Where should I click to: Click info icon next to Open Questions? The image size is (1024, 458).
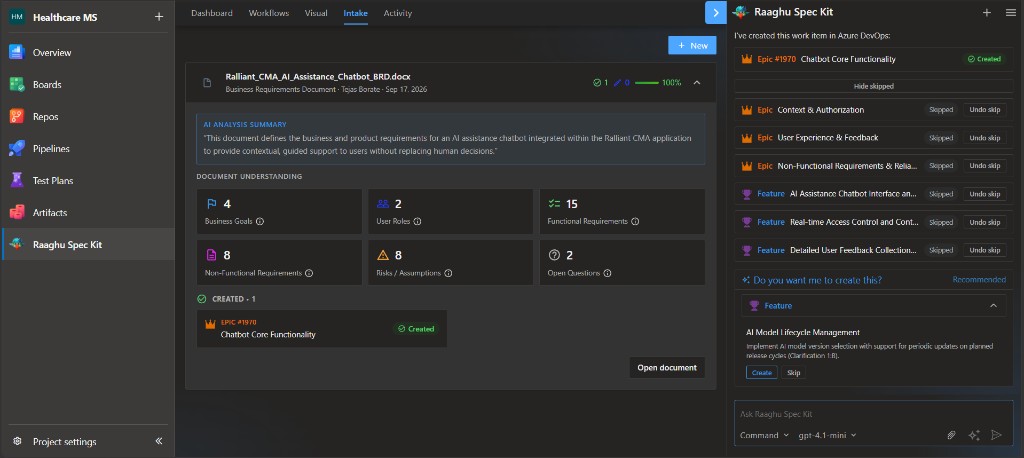(607, 273)
